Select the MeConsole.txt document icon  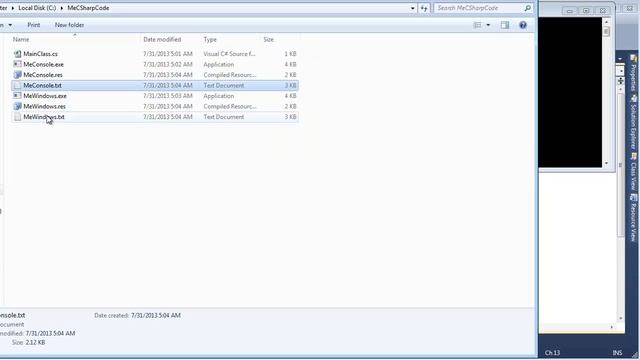click(x=17, y=85)
